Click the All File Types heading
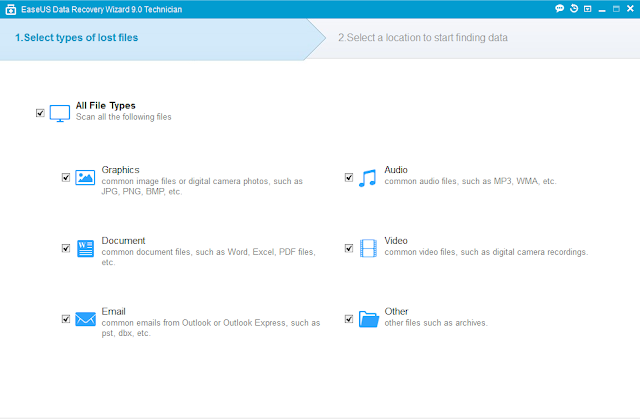 click(106, 106)
